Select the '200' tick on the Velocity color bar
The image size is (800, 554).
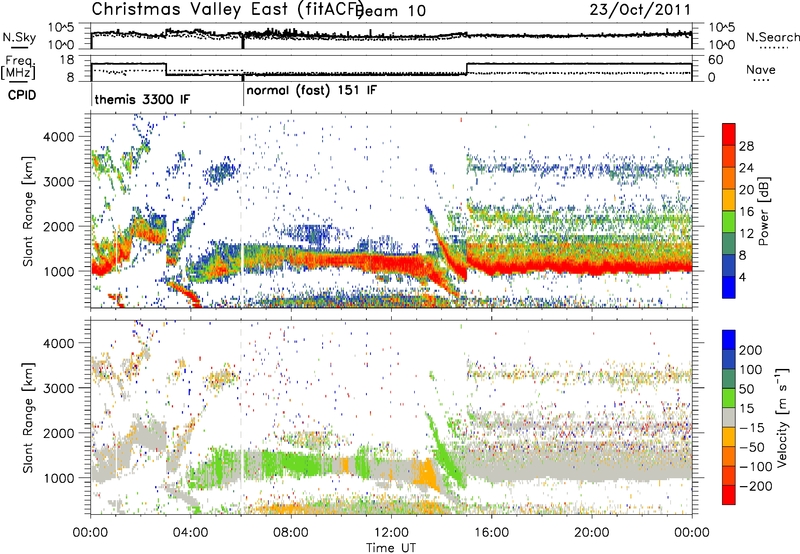point(751,350)
